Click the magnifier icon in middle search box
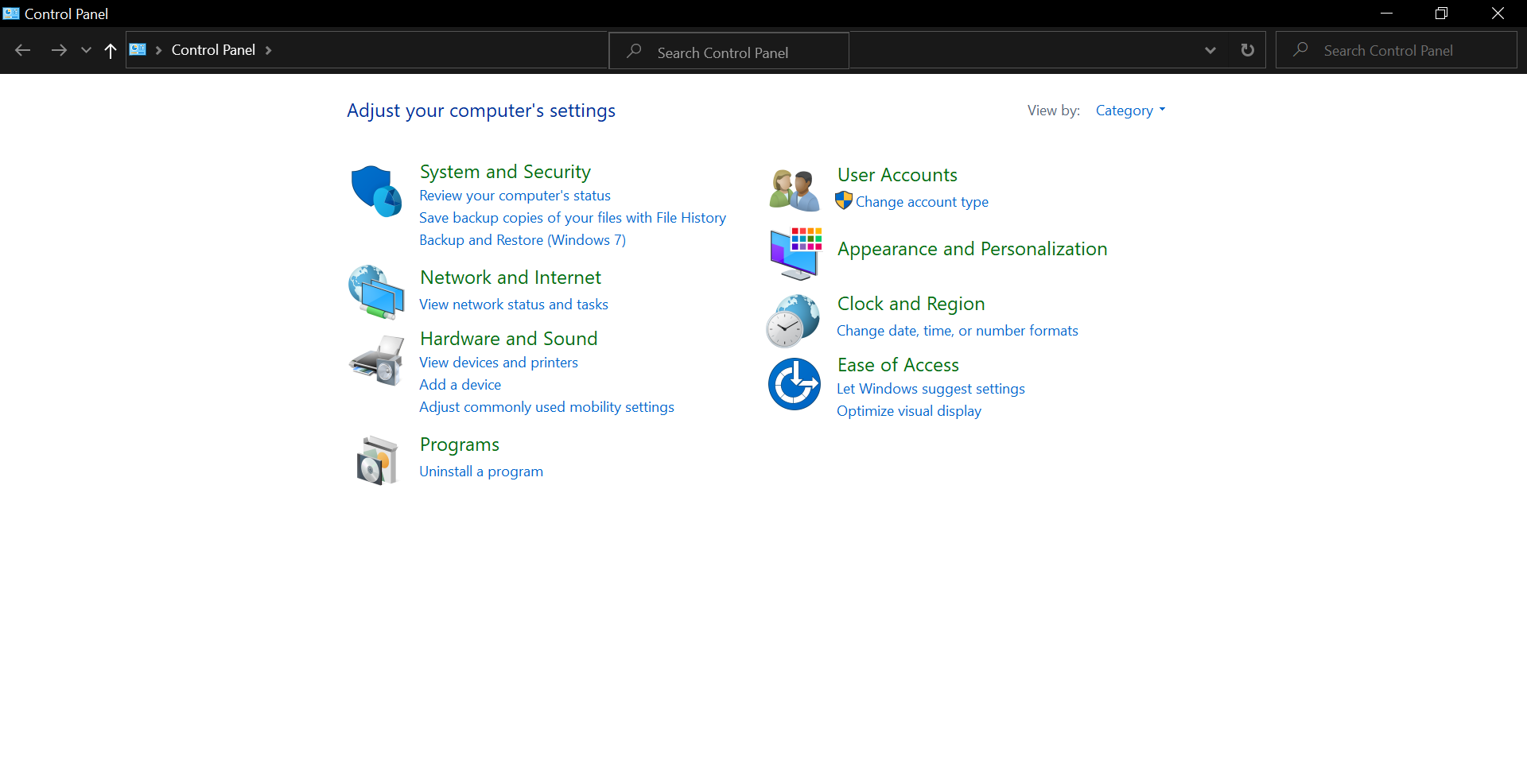Image resolution: width=1527 pixels, height=784 pixels. click(x=634, y=51)
